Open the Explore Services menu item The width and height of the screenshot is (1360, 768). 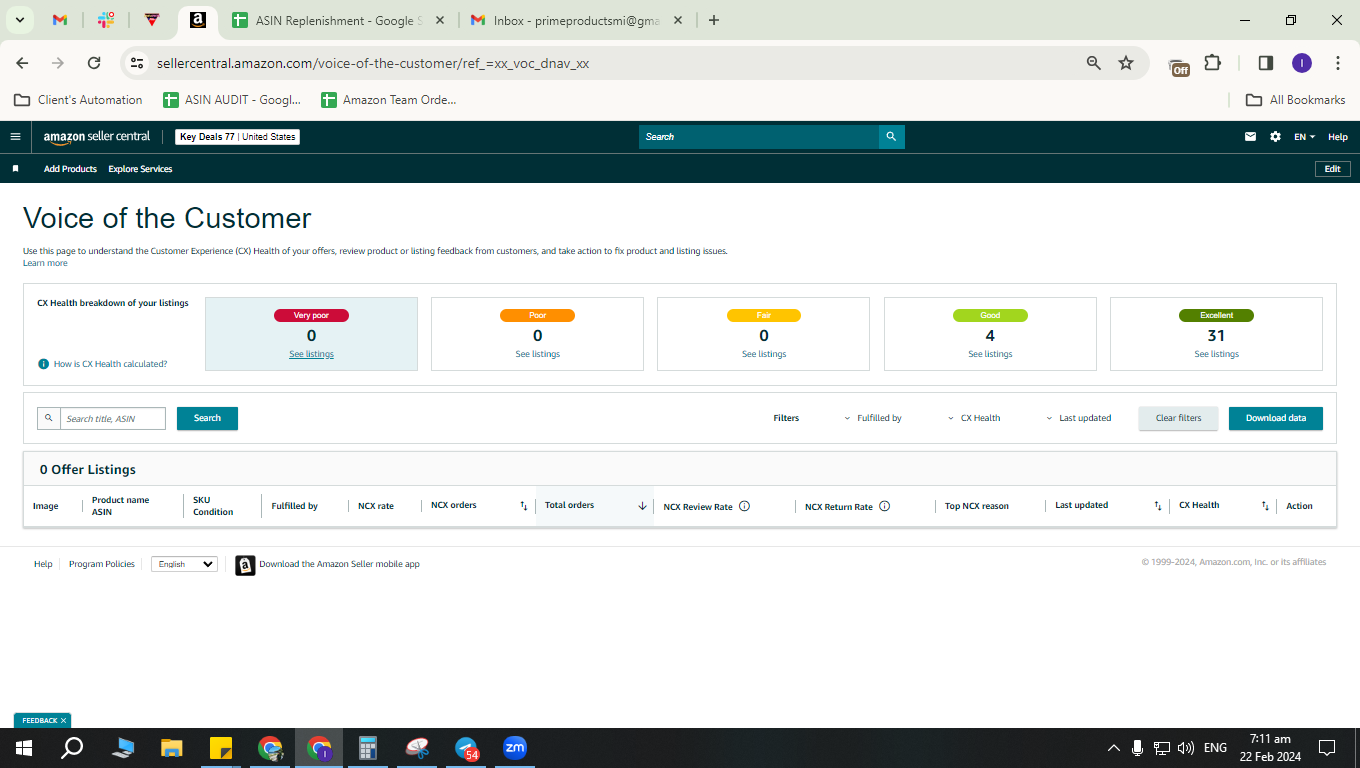coord(140,169)
